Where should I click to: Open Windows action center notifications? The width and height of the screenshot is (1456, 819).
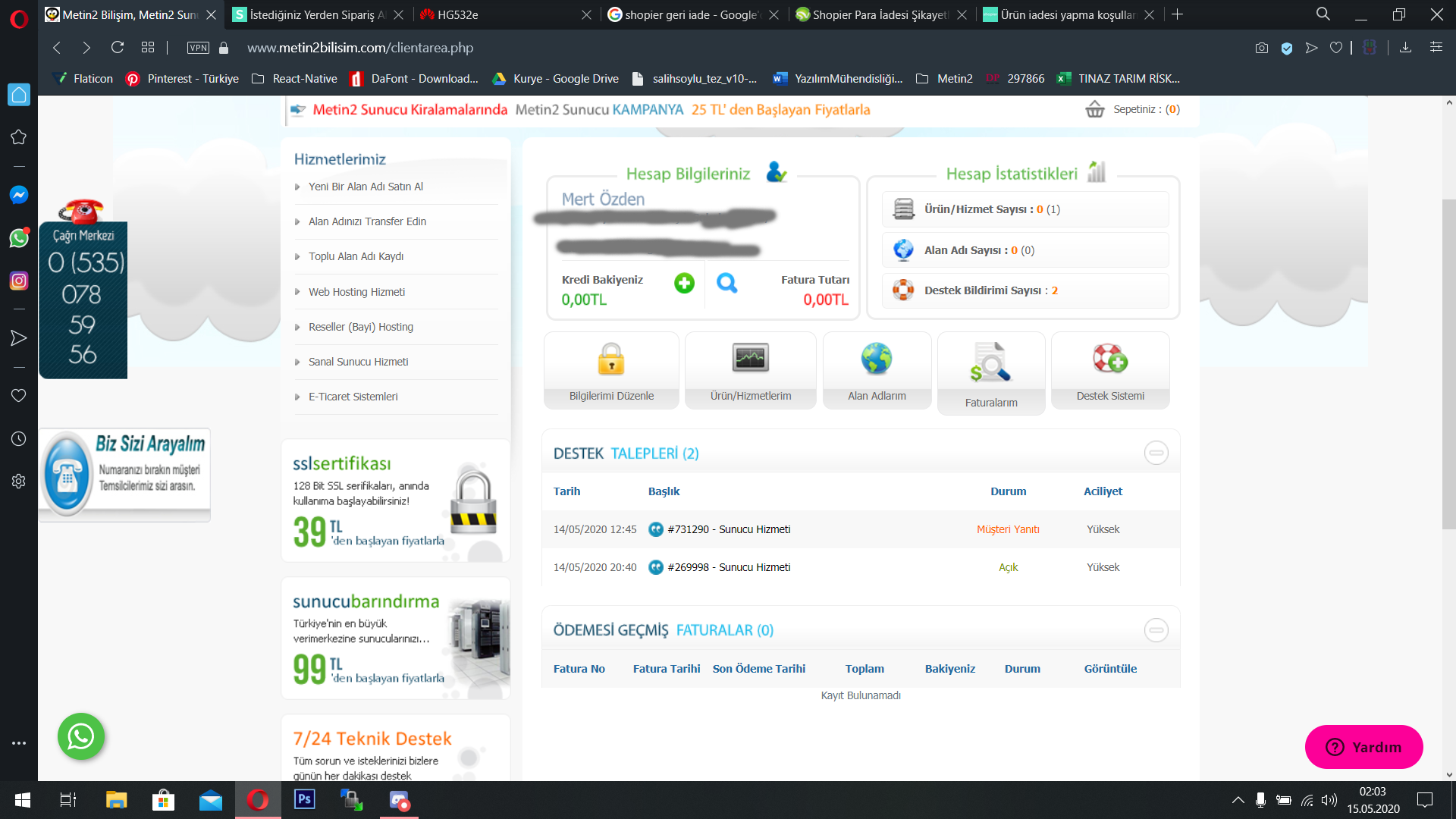click(1425, 799)
